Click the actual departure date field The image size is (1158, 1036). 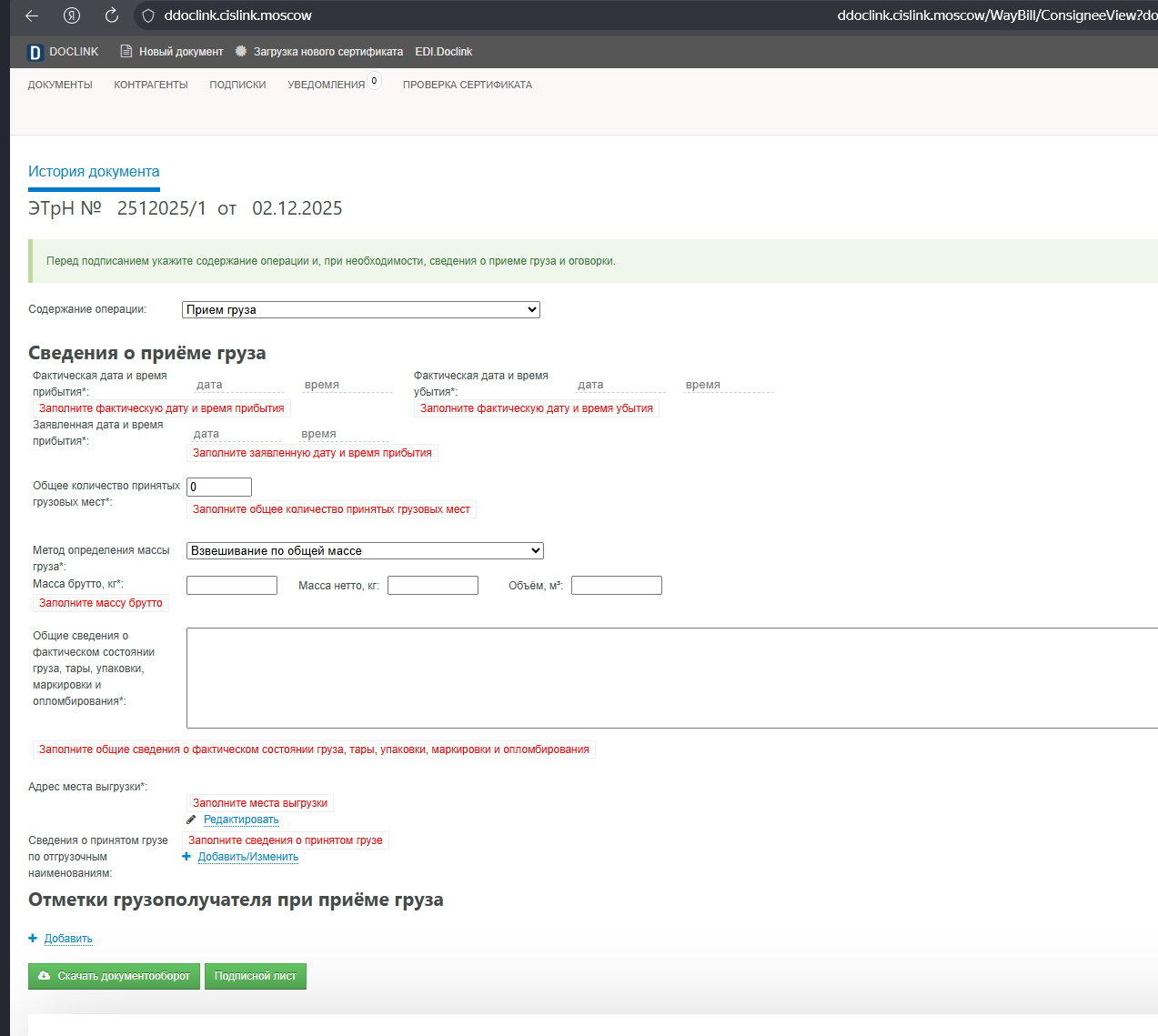tap(620, 385)
